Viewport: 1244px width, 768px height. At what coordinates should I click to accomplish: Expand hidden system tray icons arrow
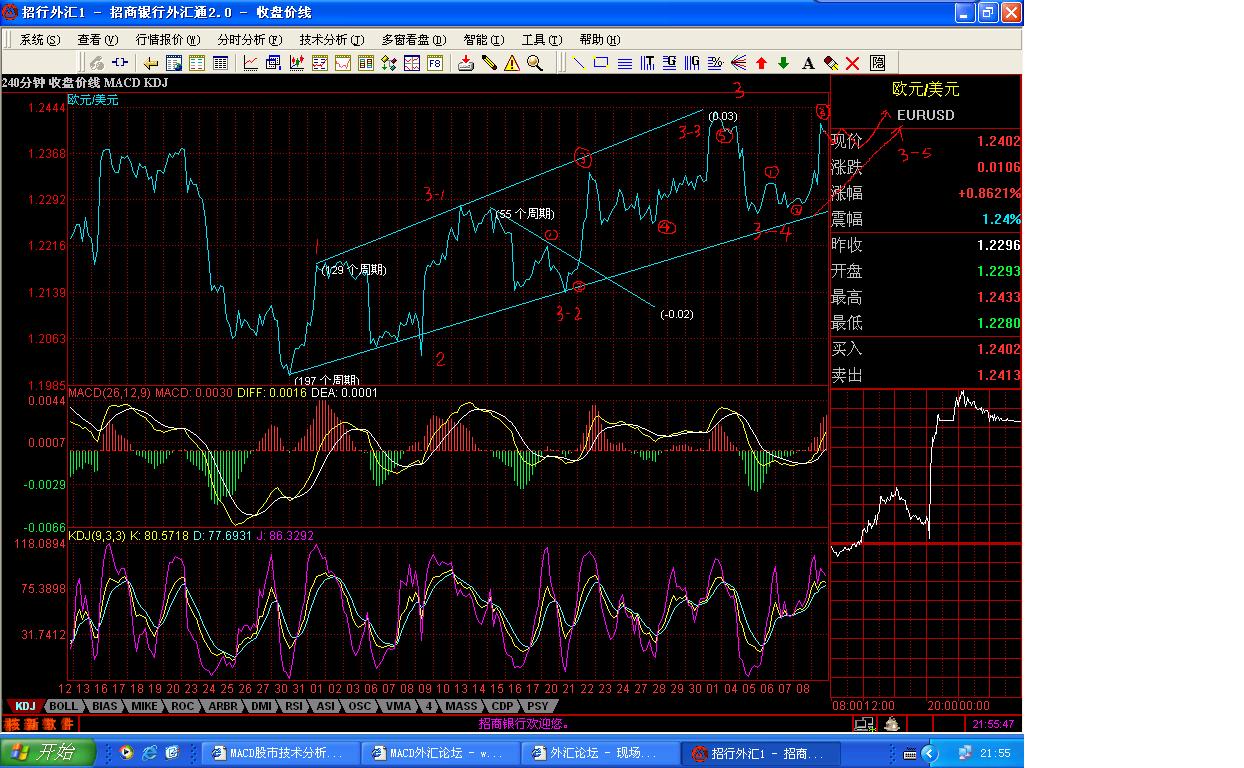(929, 752)
